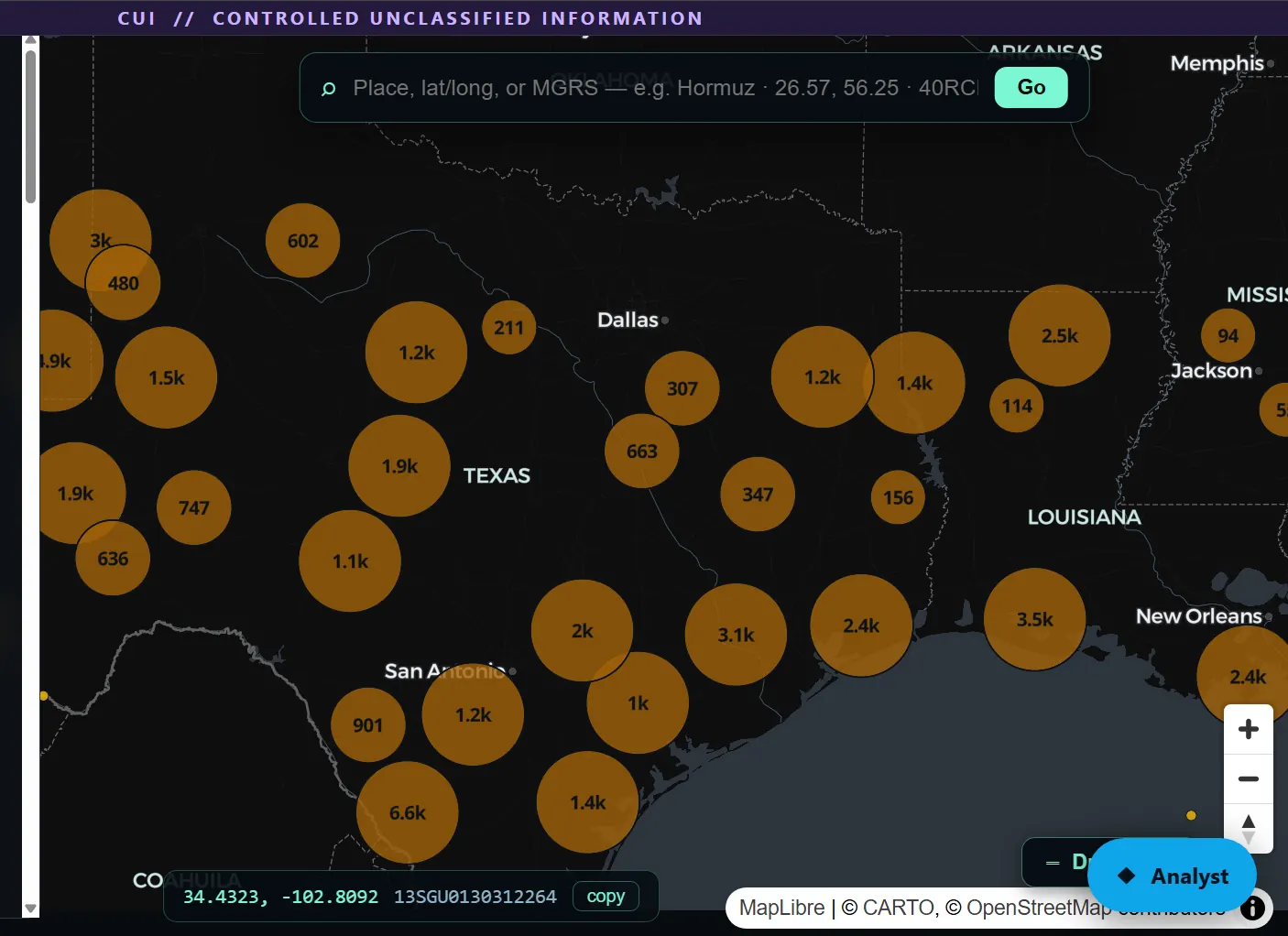The width and height of the screenshot is (1288, 936).
Task: Select the 2k cluster marker
Action: [x=582, y=631]
